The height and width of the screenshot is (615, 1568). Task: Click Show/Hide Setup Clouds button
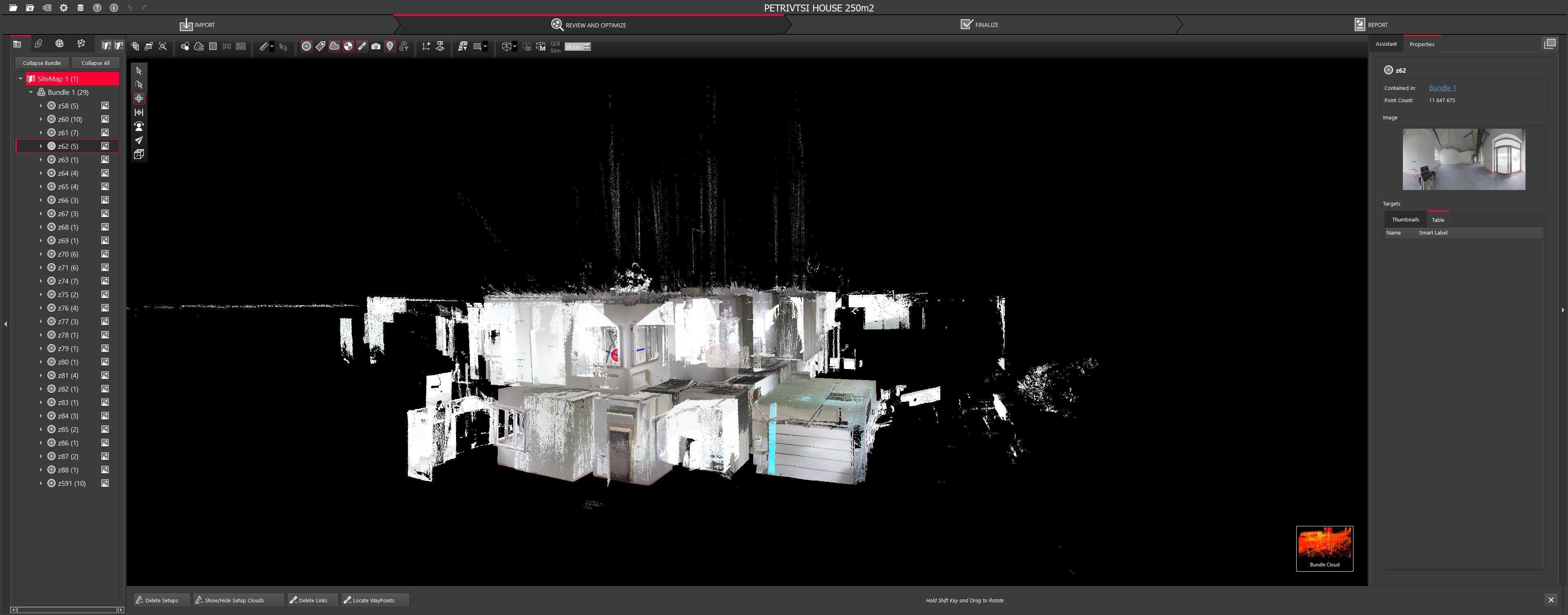click(238, 600)
